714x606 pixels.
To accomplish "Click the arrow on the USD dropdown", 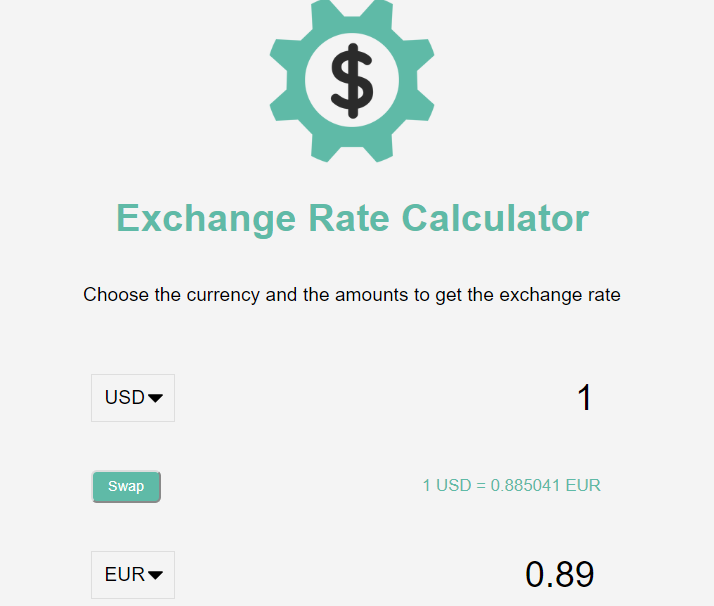I will (x=156, y=398).
